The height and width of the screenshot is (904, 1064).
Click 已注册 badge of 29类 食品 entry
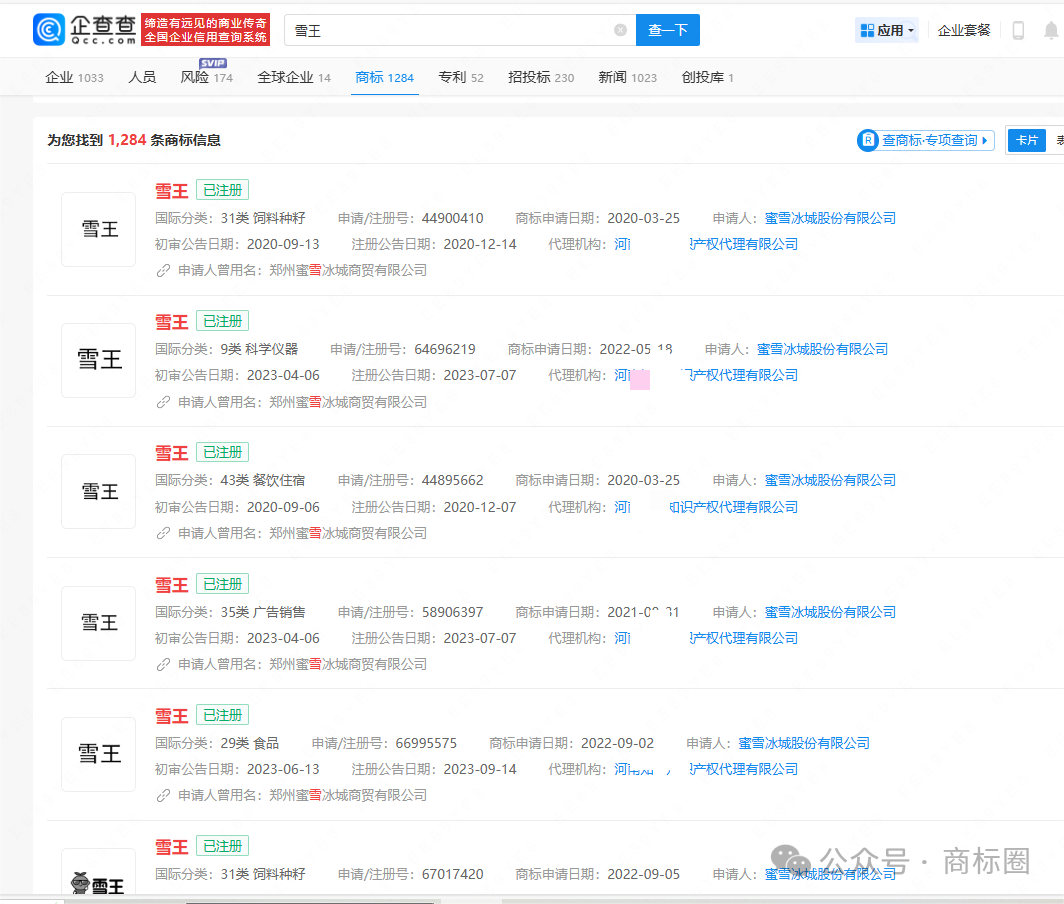[x=223, y=715]
